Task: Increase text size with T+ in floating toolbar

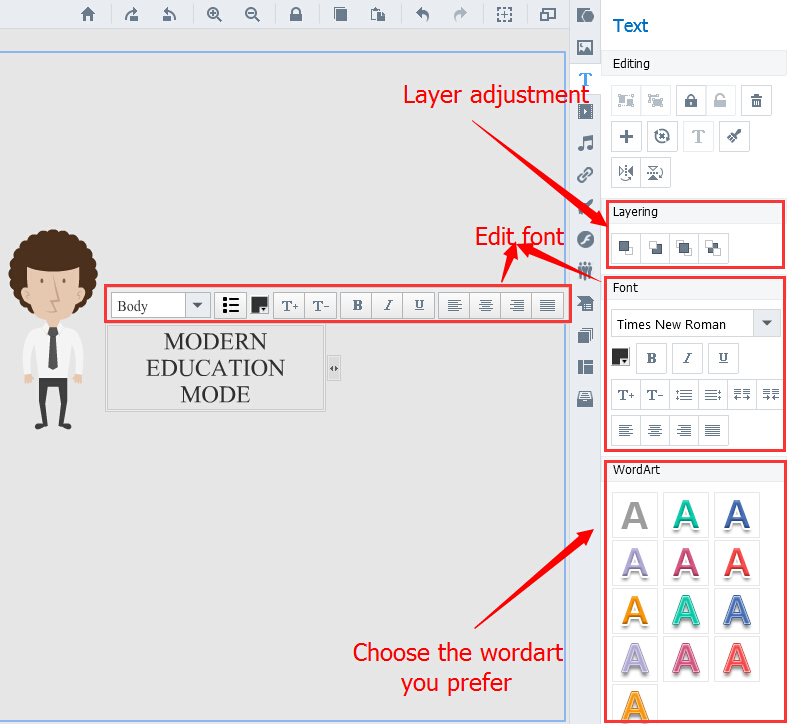Action: (x=290, y=305)
